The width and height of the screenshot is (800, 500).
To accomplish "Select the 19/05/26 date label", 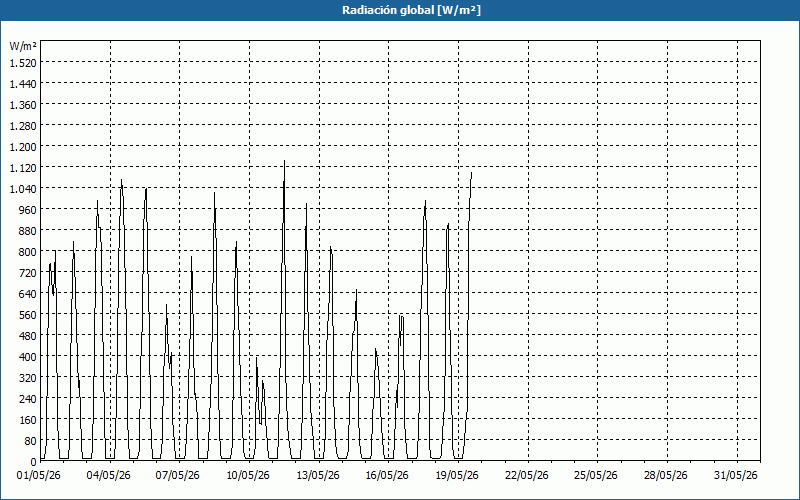I will coord(457,475).
